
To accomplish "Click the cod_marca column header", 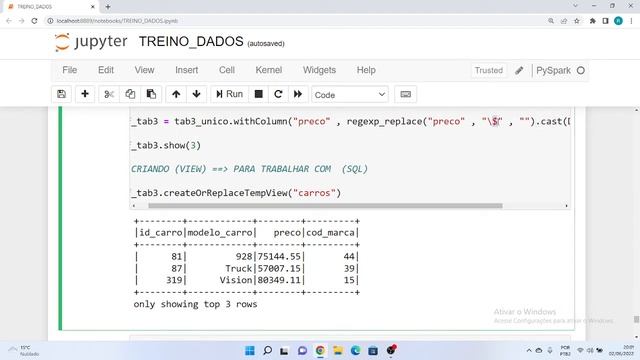I will [330, 233].
